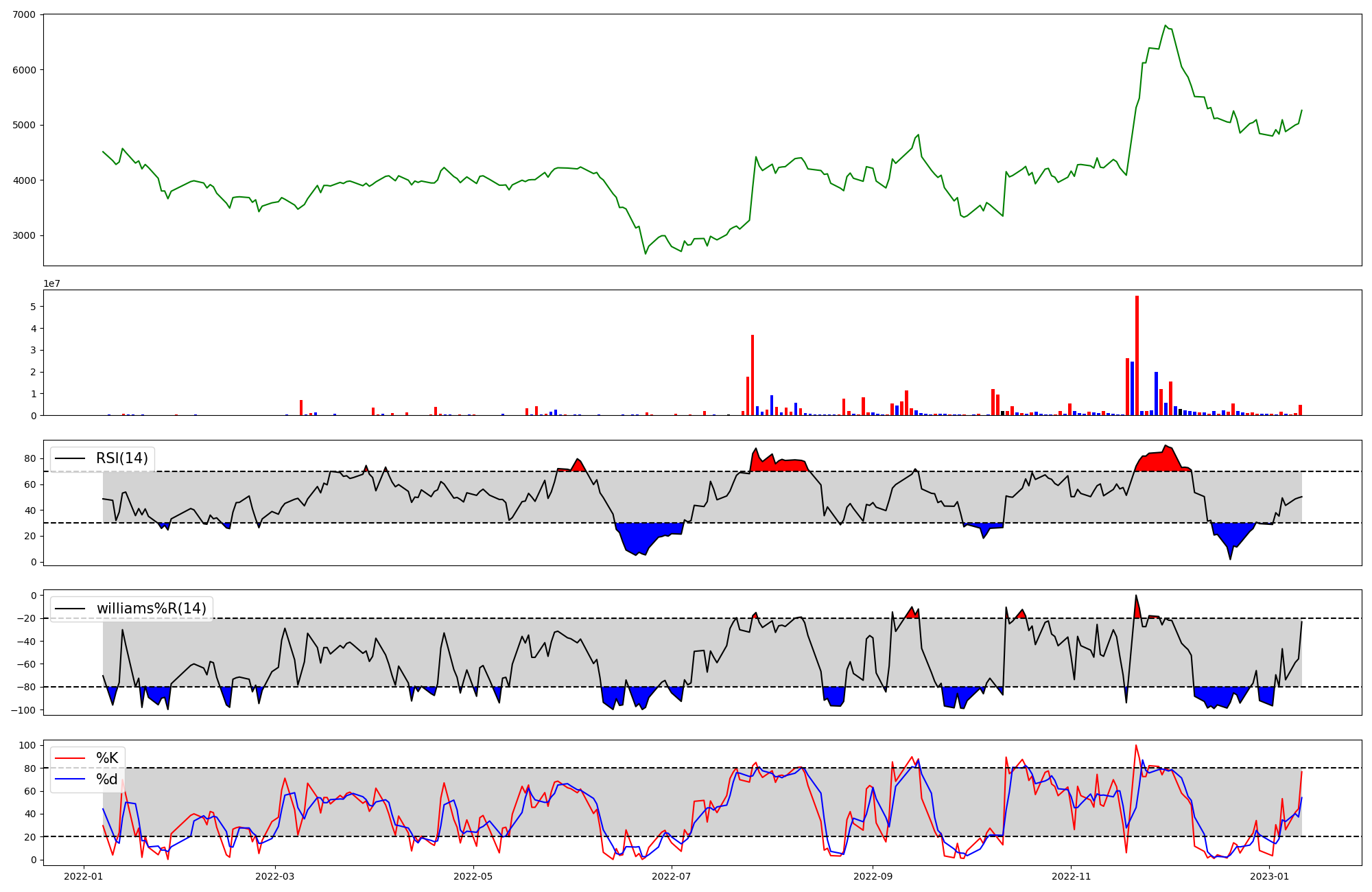Click the %d legend entry
1372x892 pixels.
pyautogui.click(x=107, y=779)
